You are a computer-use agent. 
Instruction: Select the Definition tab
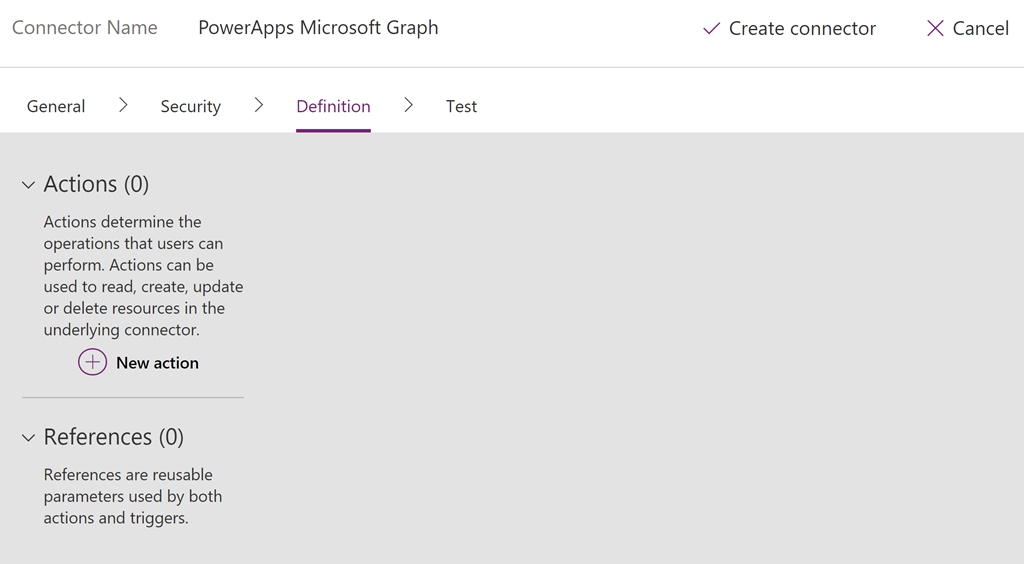click(333, 106)
